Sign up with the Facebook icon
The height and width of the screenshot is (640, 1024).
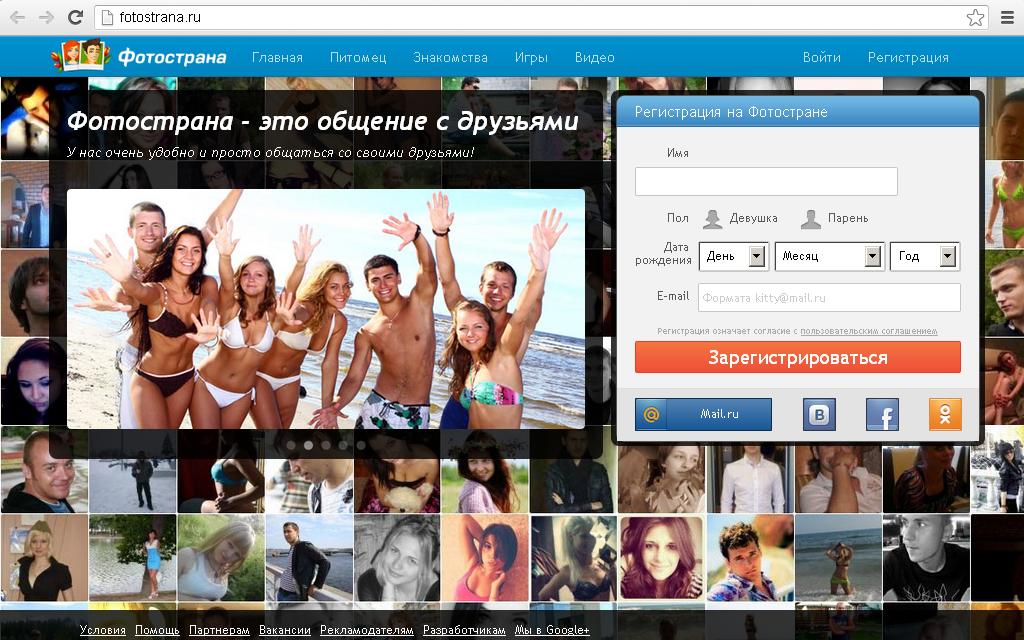tap(881, 414)
